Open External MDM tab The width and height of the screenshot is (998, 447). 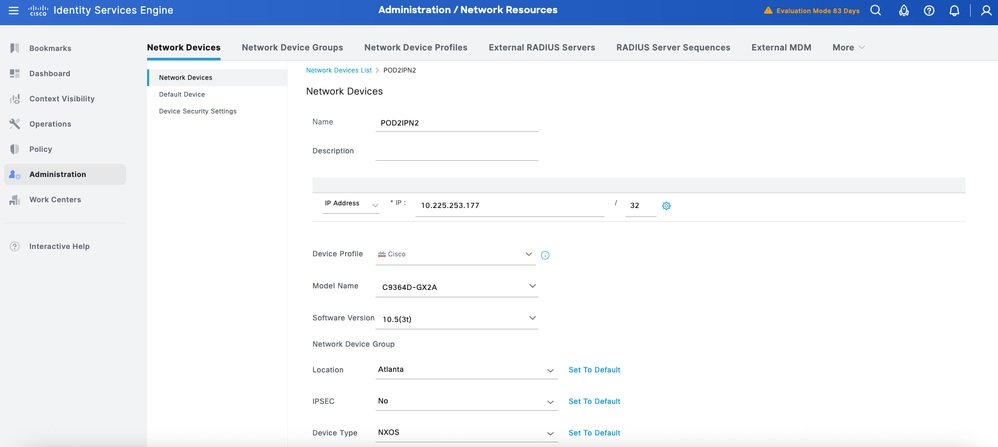point(781,47)
